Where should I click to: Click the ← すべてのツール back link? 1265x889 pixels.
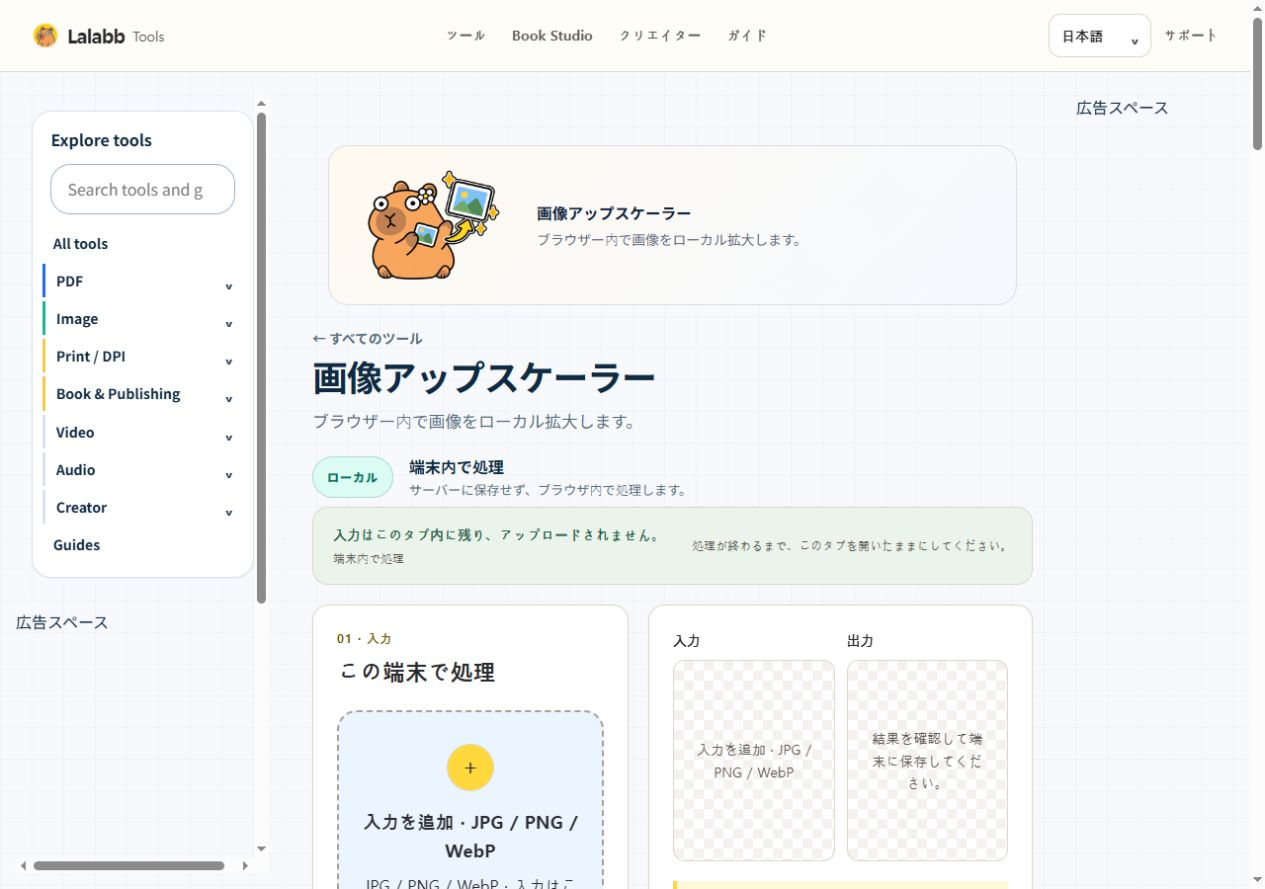(367, 339)
